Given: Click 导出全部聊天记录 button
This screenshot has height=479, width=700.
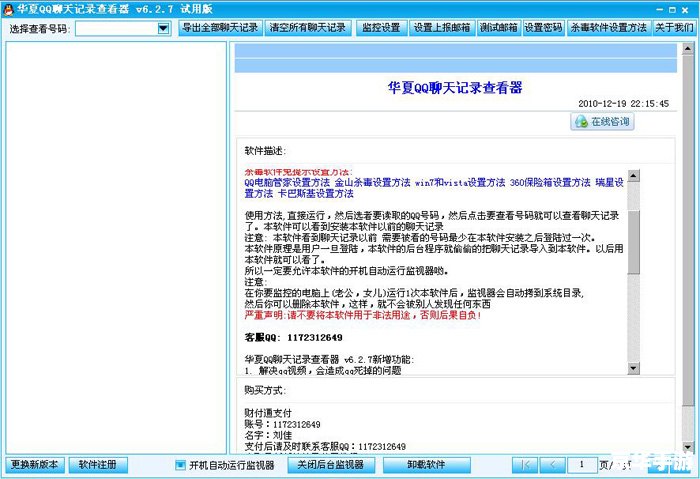Looking at the screenshot, I should (x=220, y=28).
